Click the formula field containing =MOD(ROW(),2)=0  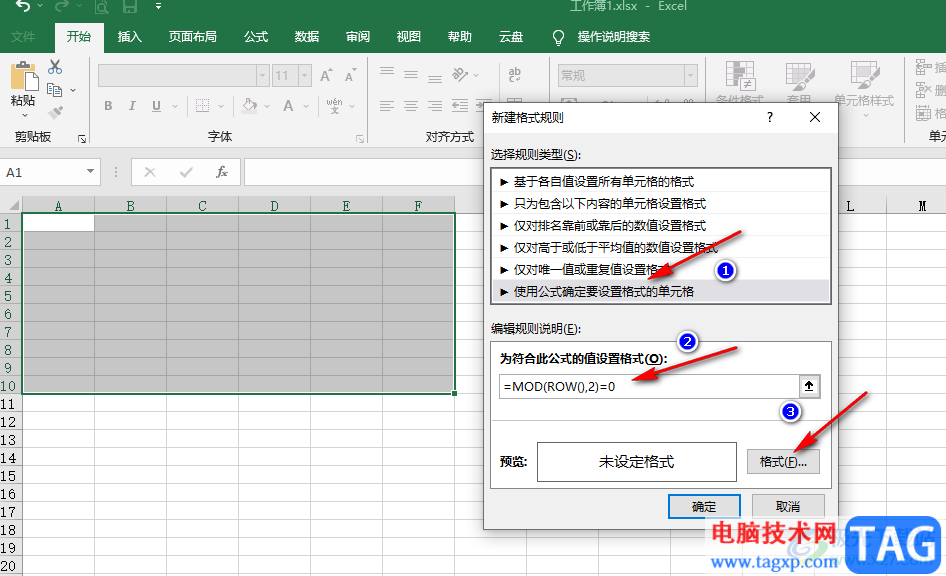[x=649, y=387]
